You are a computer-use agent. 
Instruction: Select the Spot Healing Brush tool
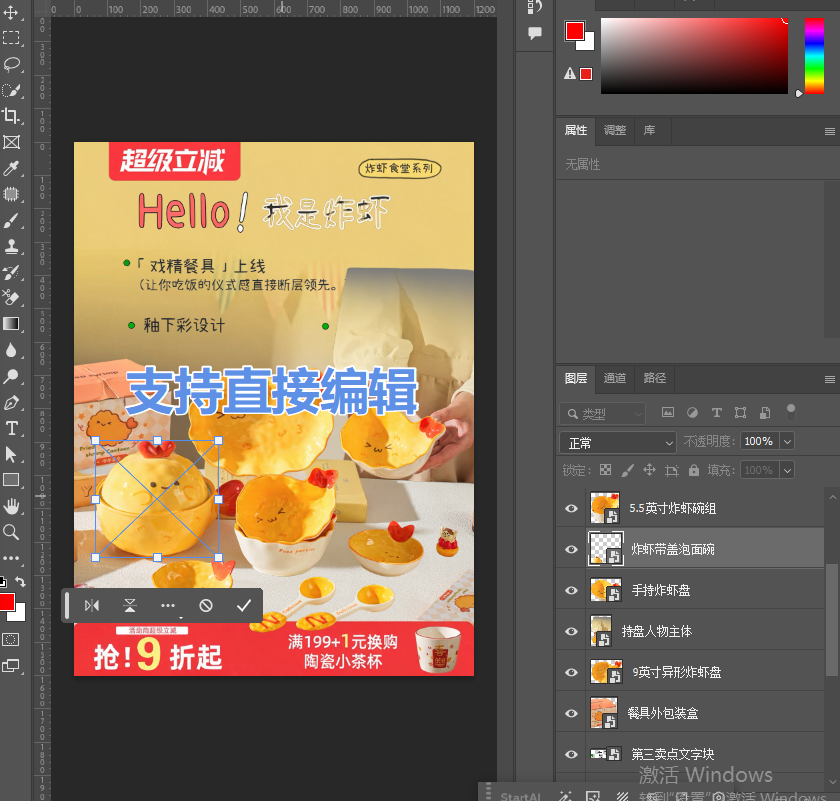pyautogui.click(x=11, y=194)
